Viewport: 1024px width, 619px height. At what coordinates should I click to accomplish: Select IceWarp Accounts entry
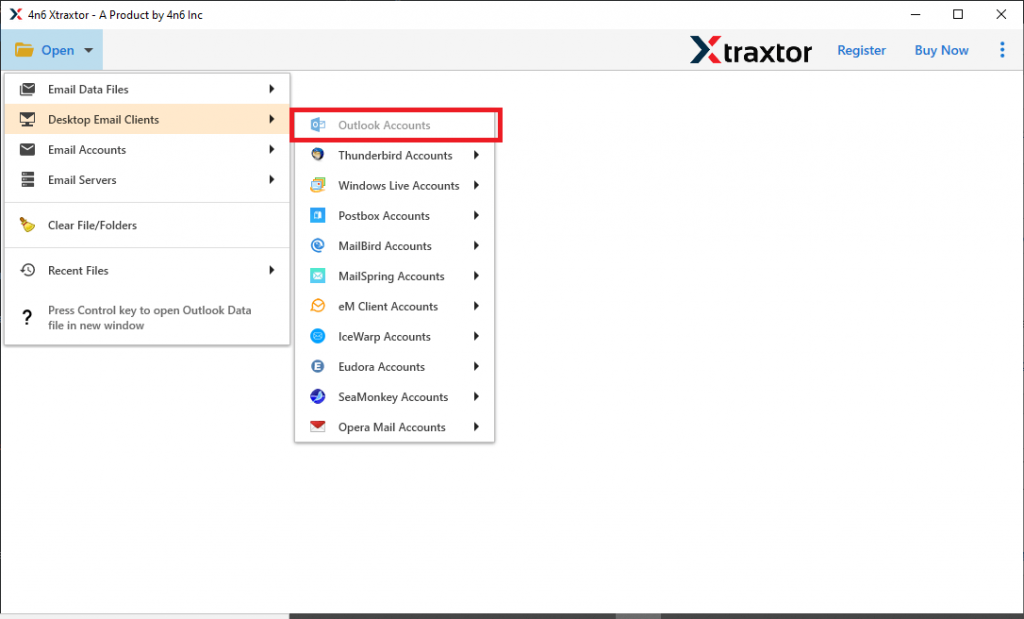click(394, 336)
